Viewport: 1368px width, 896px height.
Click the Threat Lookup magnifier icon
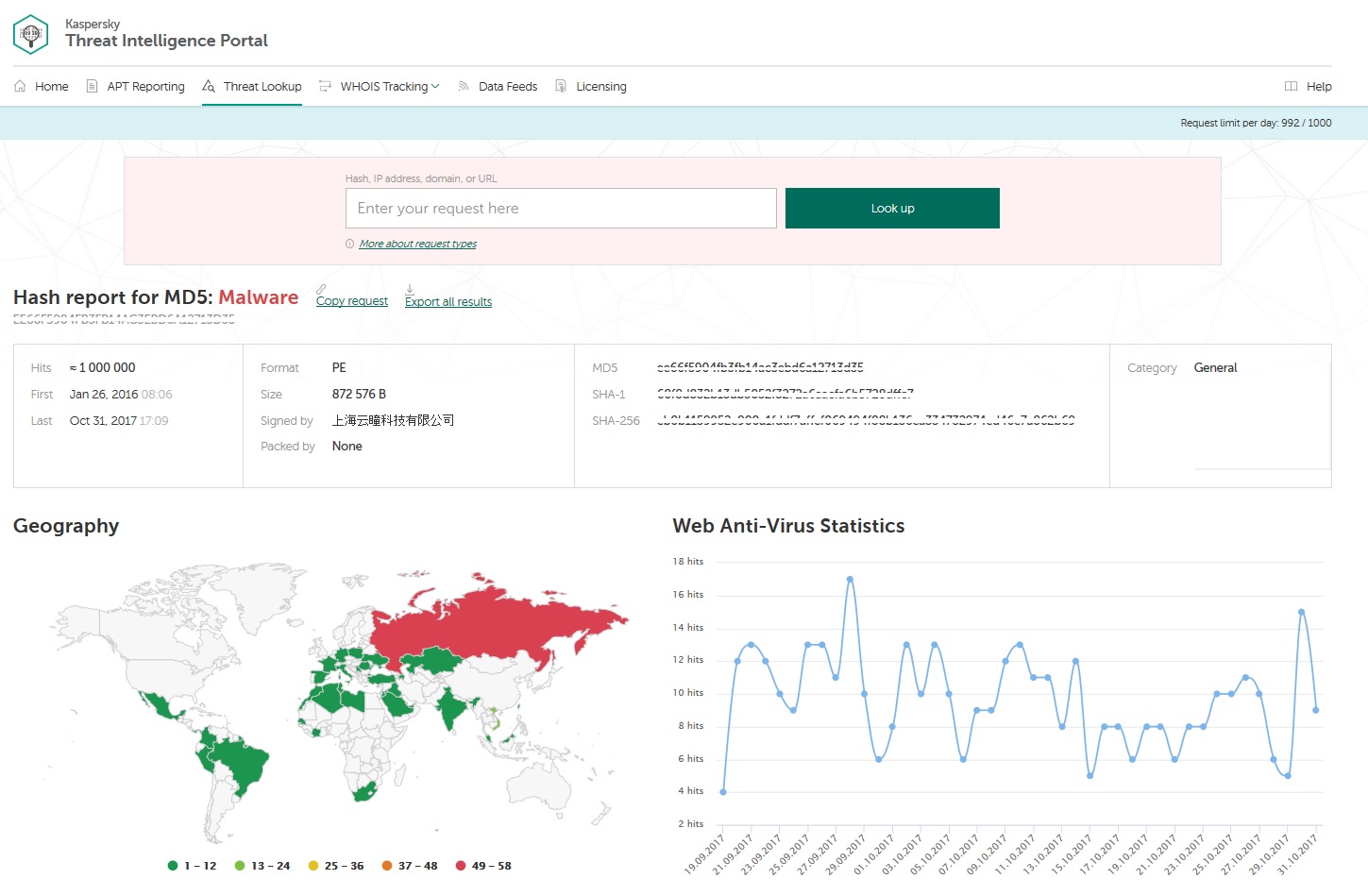(x=209, y=86)
